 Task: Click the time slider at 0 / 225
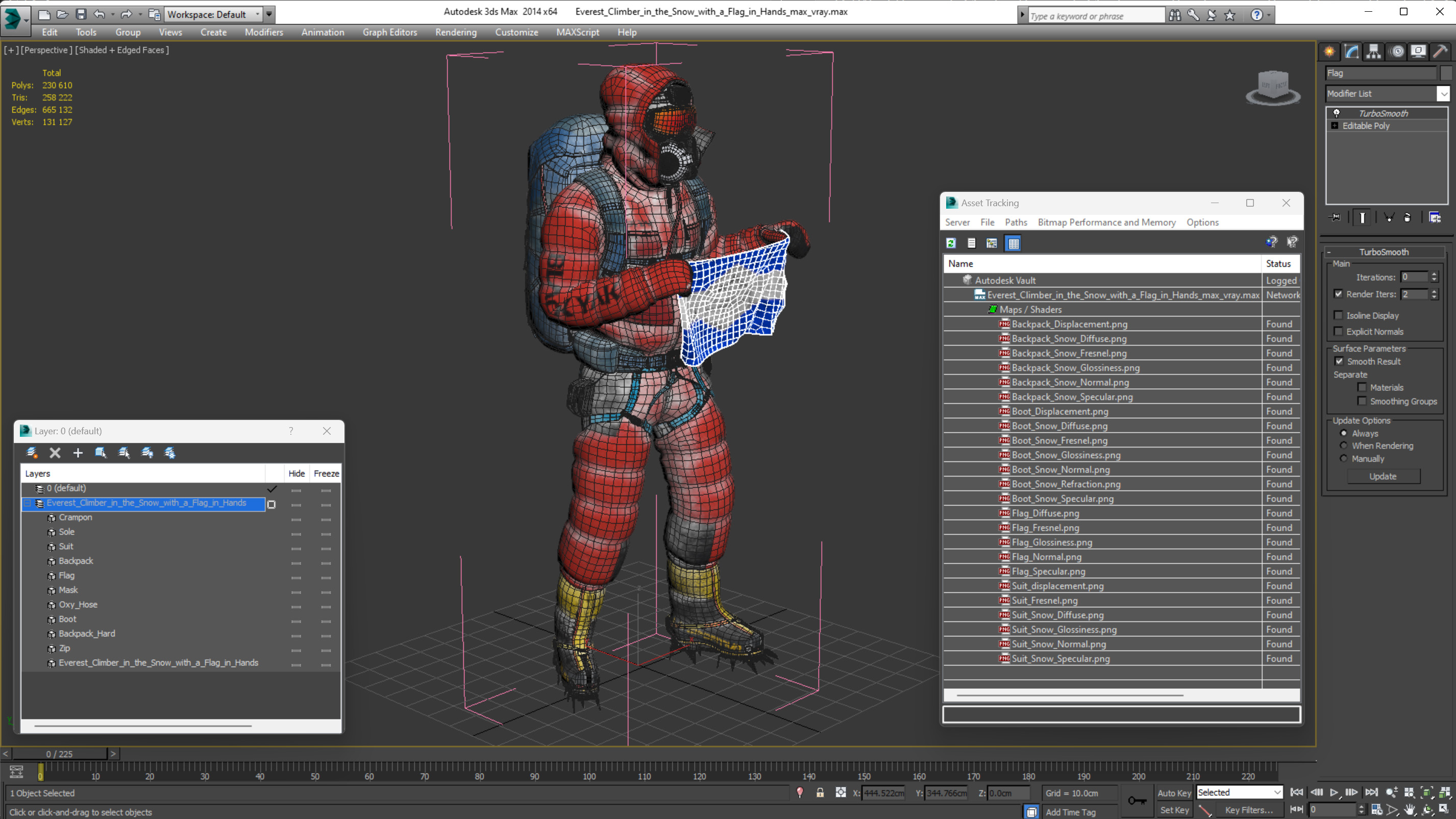click(x=59, y=754)
